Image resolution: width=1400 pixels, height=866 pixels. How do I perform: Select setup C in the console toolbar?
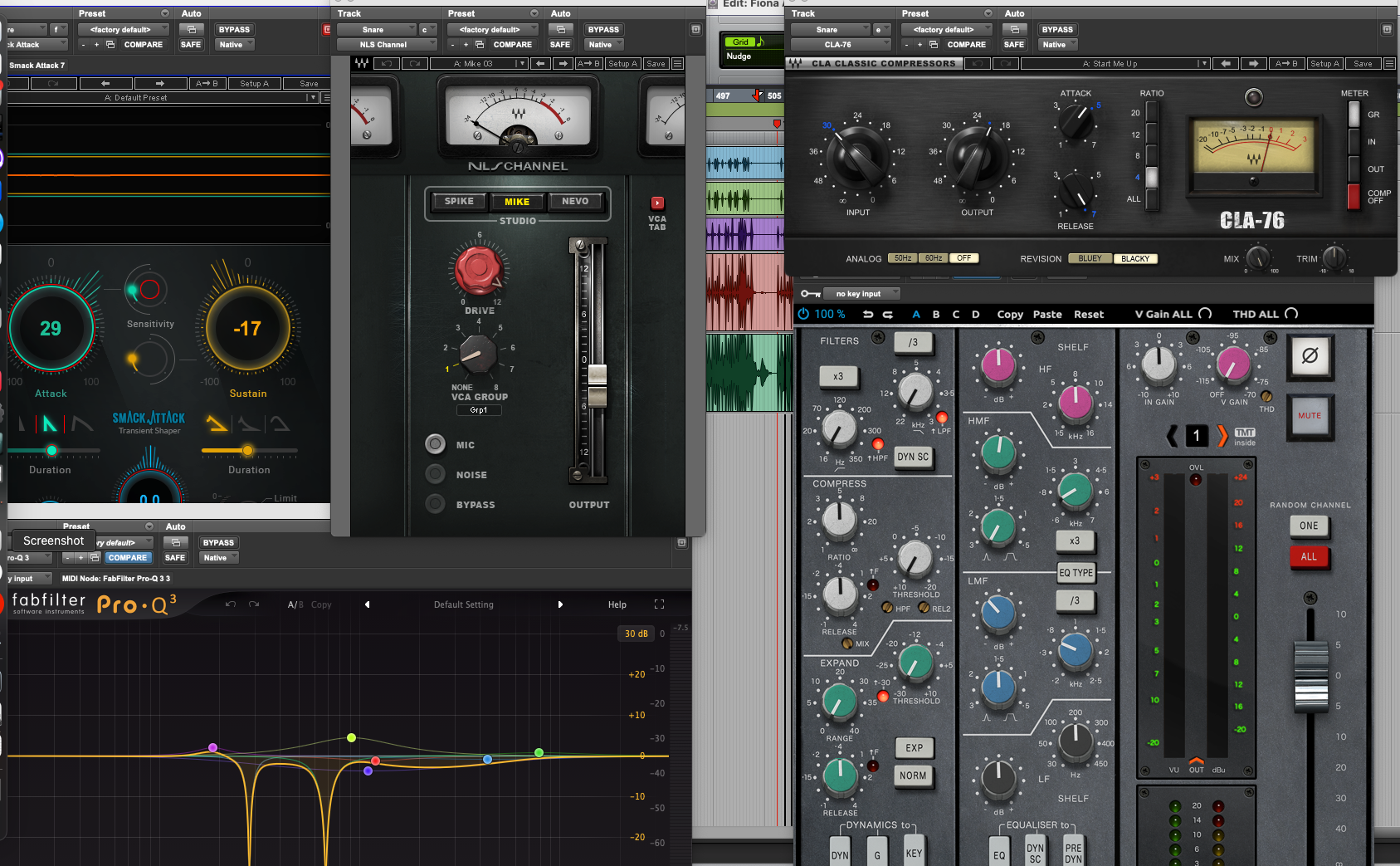[956, 314]
